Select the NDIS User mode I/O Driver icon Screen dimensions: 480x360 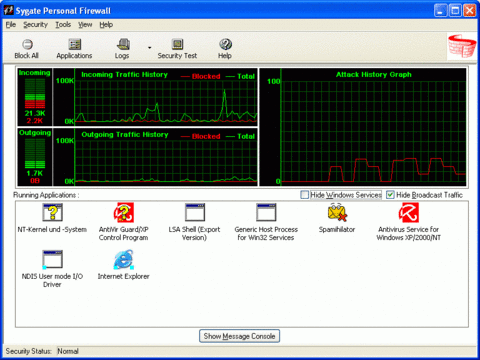click(x=52, y=259)
